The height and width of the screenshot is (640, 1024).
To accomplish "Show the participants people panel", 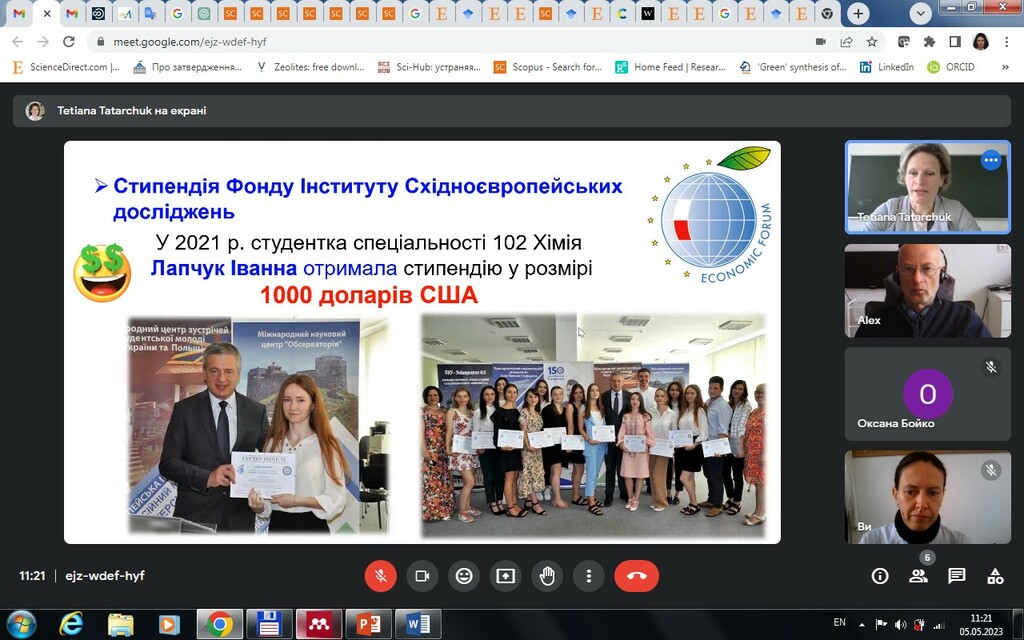I will (x=918, y=576).
